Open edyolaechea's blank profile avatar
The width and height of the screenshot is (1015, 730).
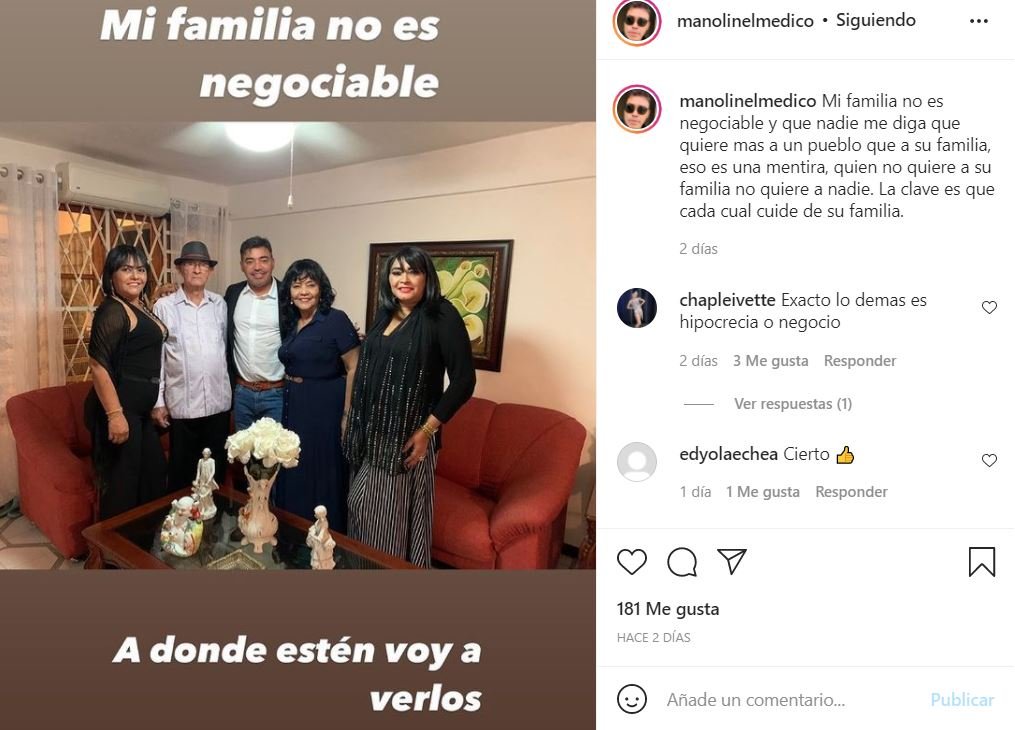tap(637, 462)
